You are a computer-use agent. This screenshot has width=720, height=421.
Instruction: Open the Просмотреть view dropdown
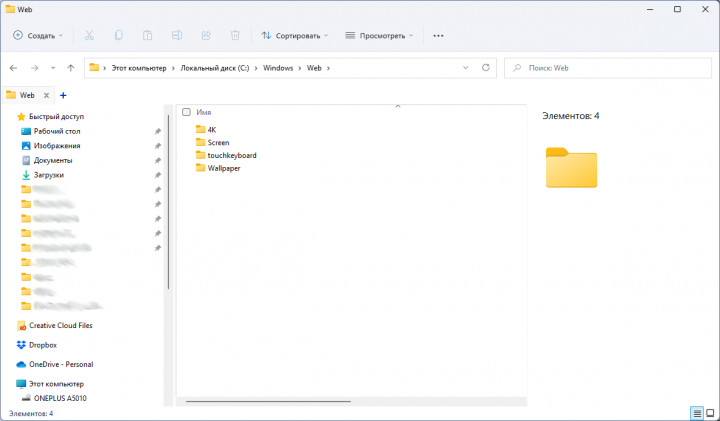(379, 35)
